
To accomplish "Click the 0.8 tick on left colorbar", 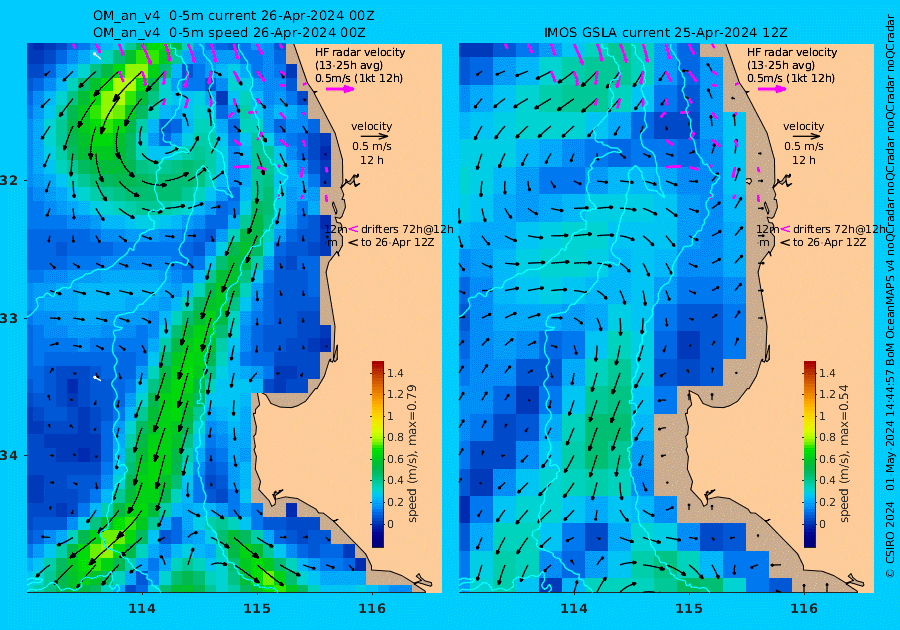I will (x=395, y=437).
